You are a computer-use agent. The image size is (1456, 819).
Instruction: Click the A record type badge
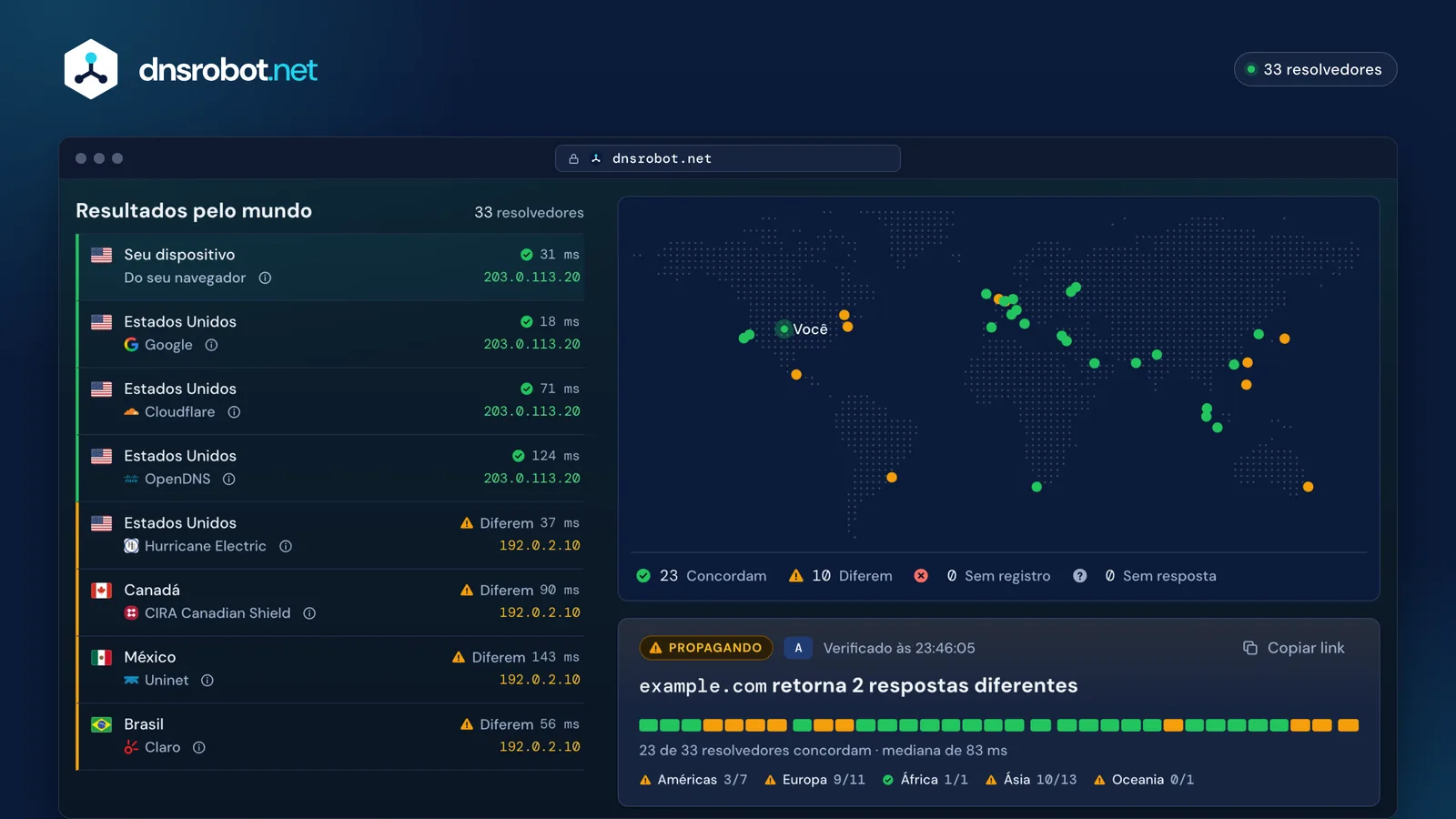coord(798,648)
